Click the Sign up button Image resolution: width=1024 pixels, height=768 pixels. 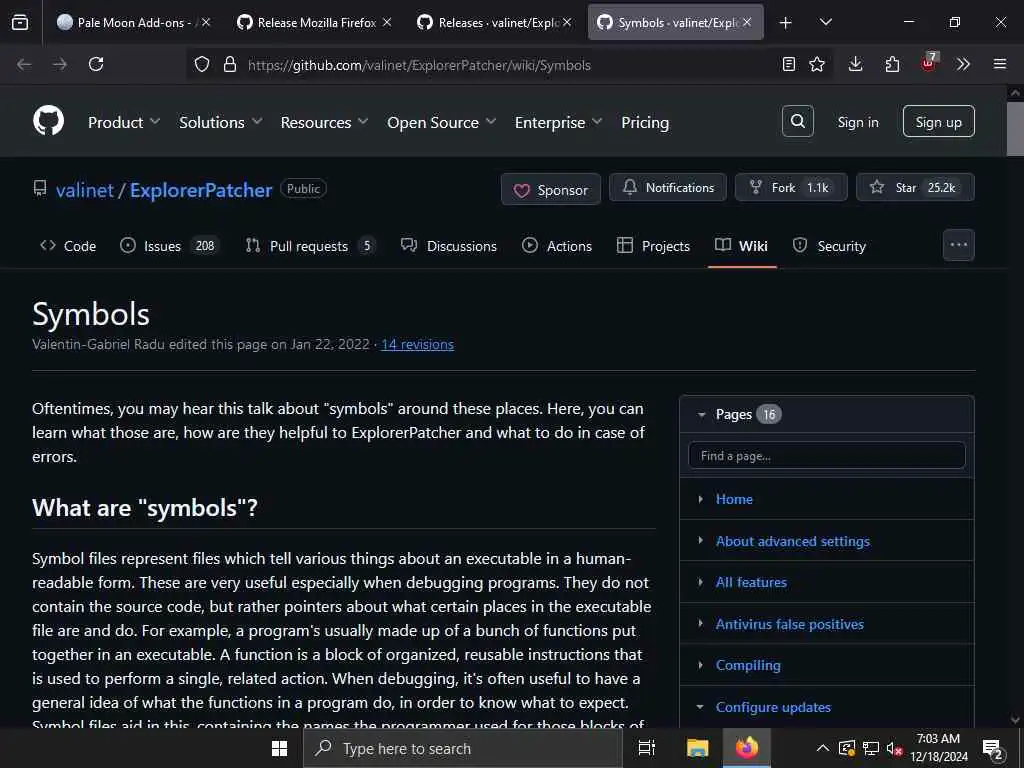938,121
